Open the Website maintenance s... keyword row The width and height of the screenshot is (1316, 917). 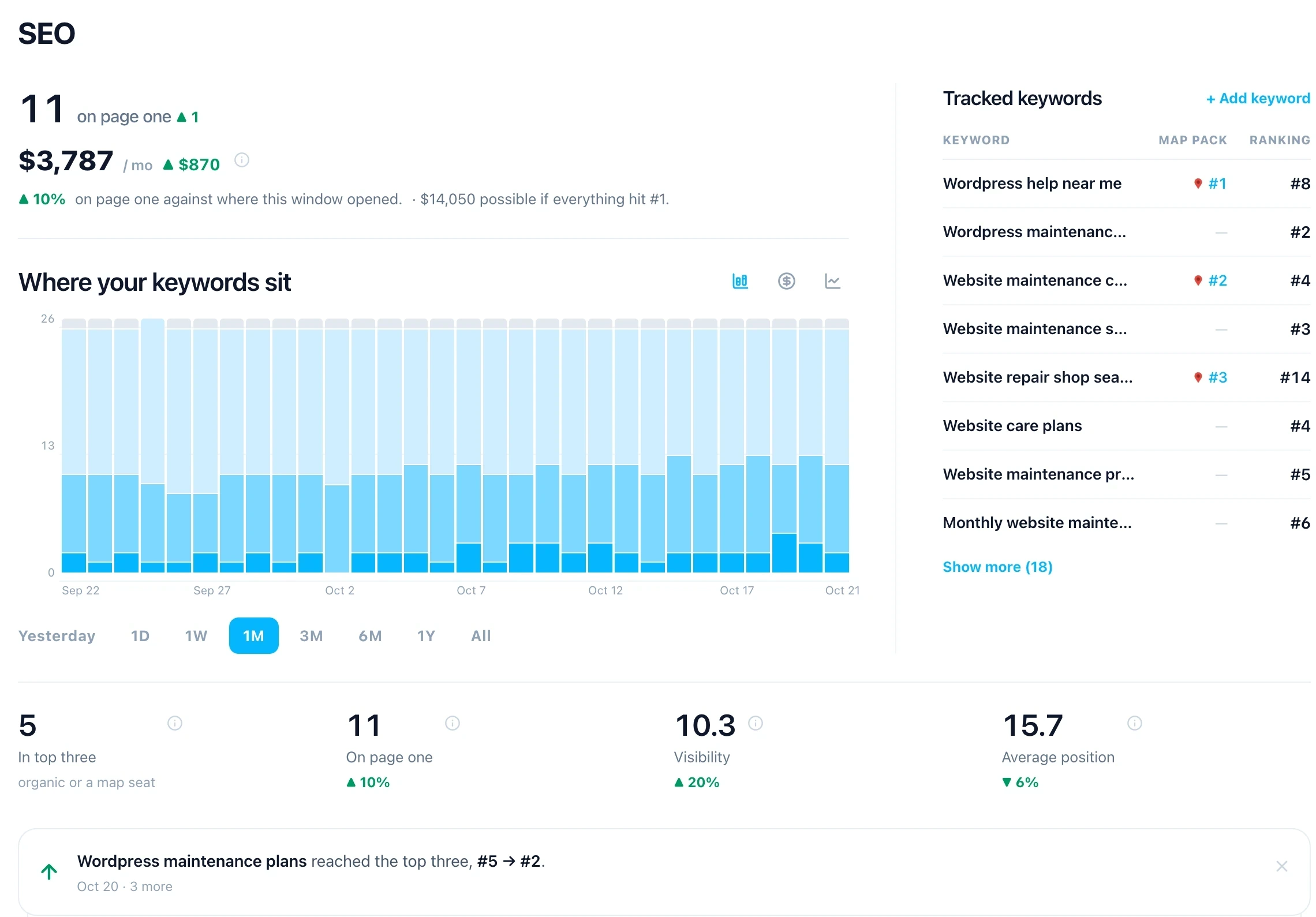(1127, 329)
